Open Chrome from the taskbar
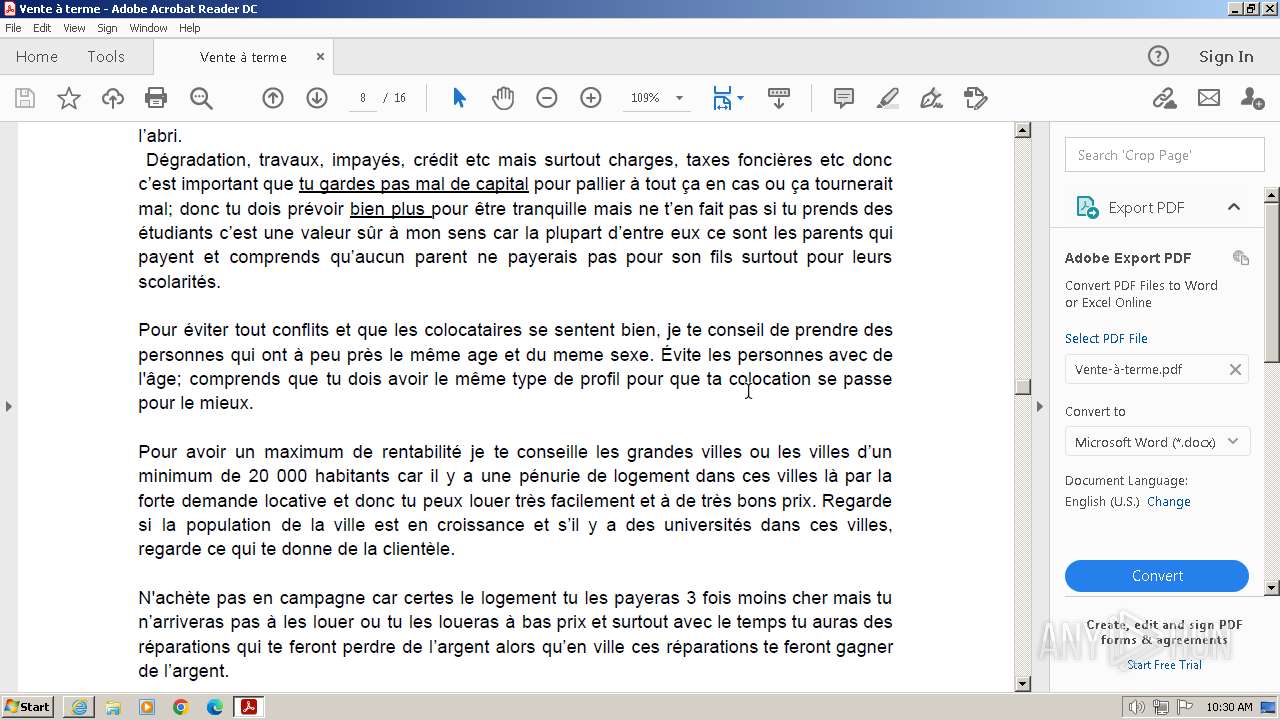This screenshot has width=1280, height=720. click(x=181, y=707)
